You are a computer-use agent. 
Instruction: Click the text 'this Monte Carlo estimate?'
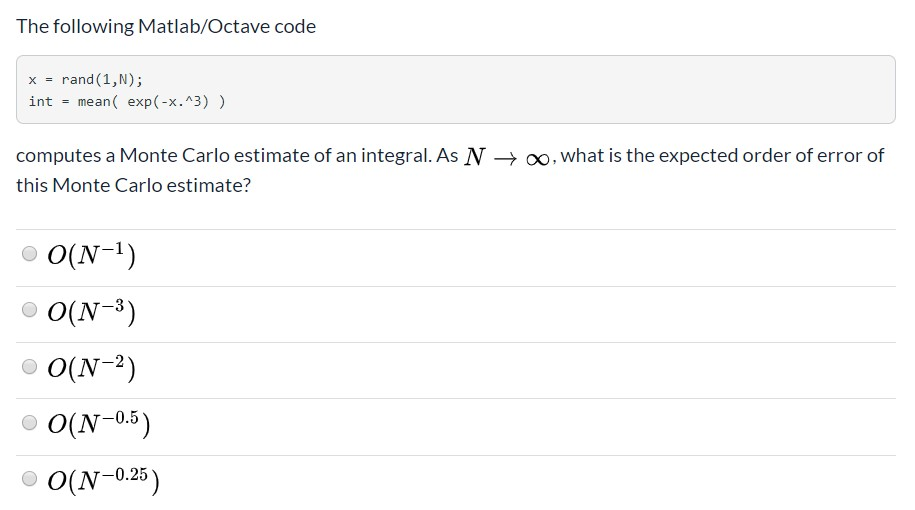(x=133, y=185)
